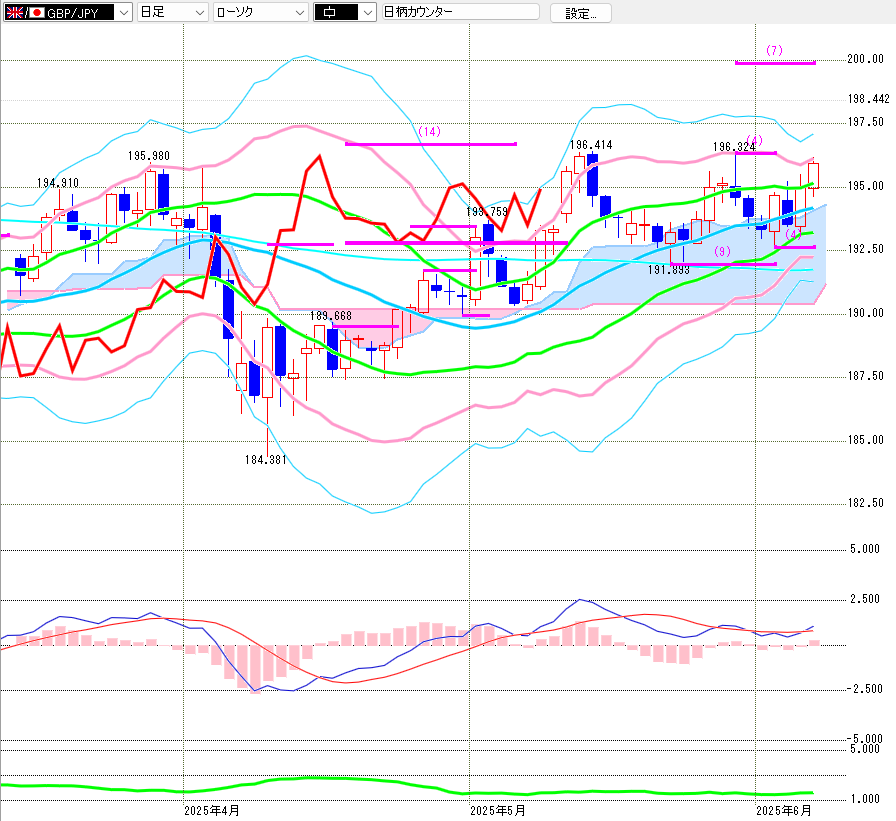Screen dimensions: 896x821
Task: Click the 196.414 high price label
Action: [591, 145]
